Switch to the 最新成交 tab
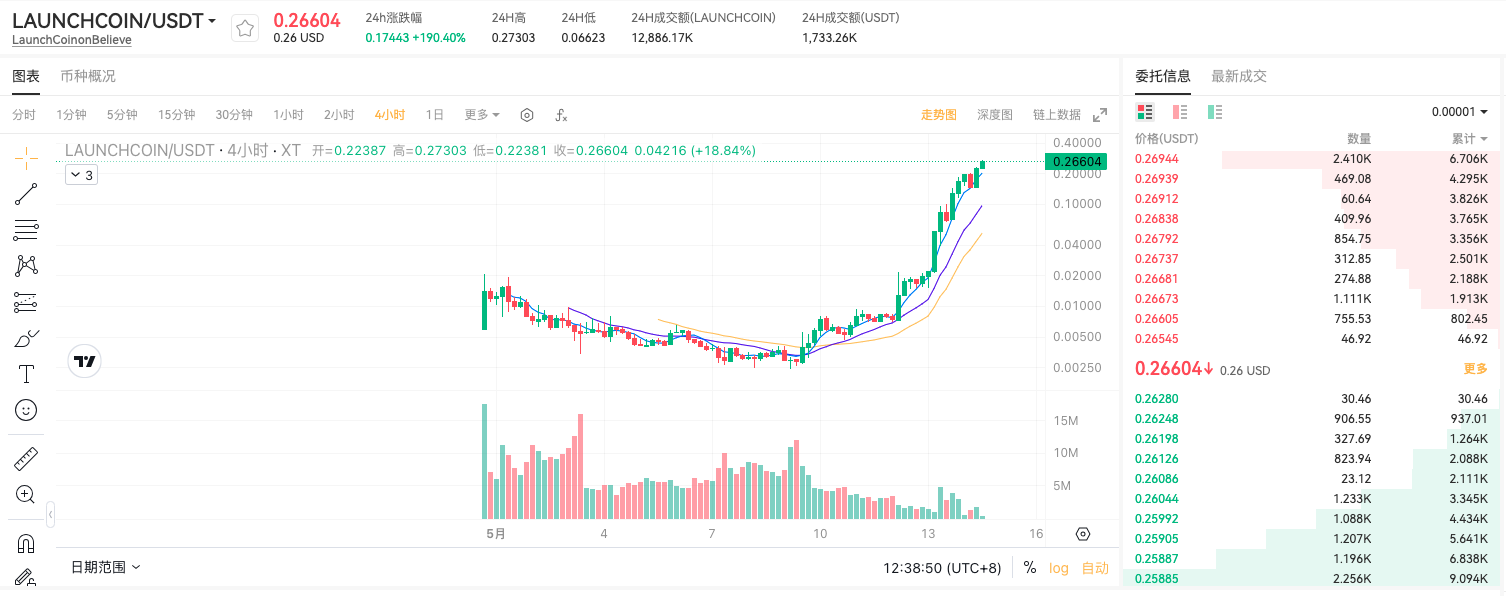Screen dimensions: 1506x596 pyautogui.click(x=1239, y=76)
